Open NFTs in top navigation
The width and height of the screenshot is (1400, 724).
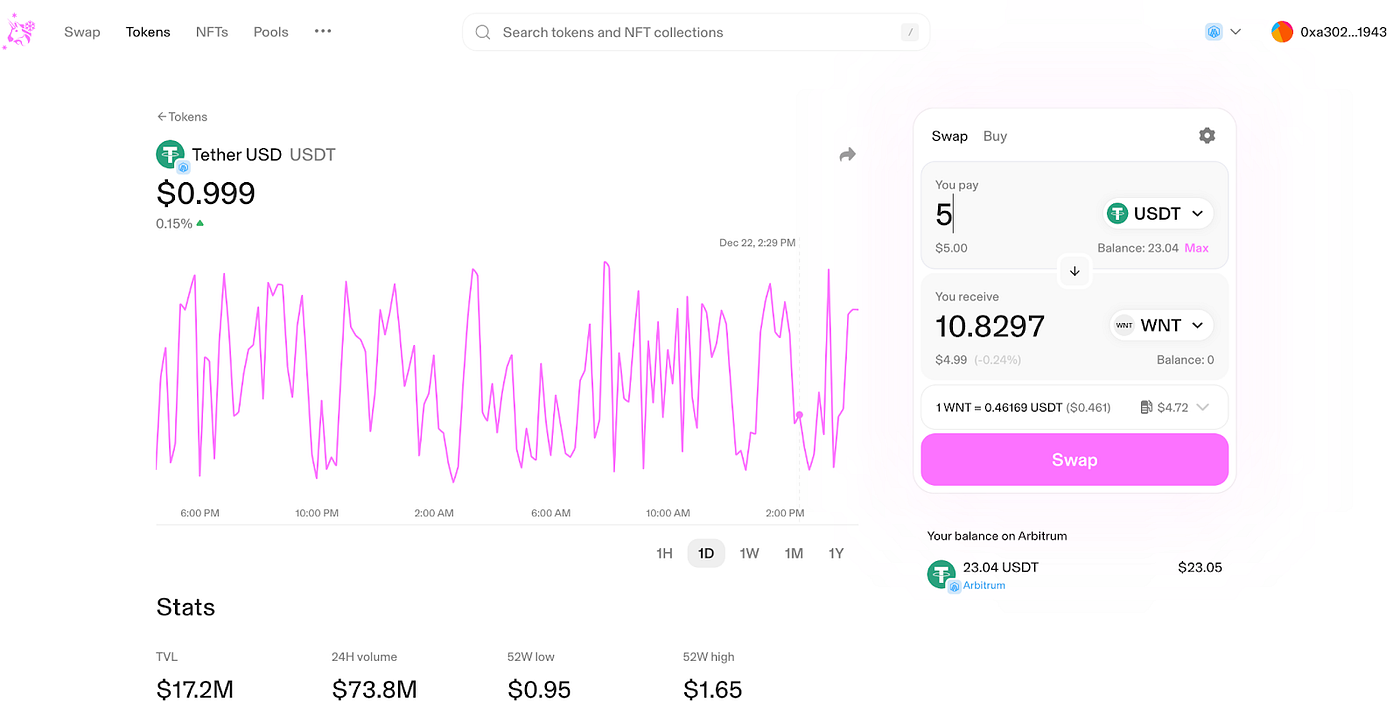click(212, 32)
